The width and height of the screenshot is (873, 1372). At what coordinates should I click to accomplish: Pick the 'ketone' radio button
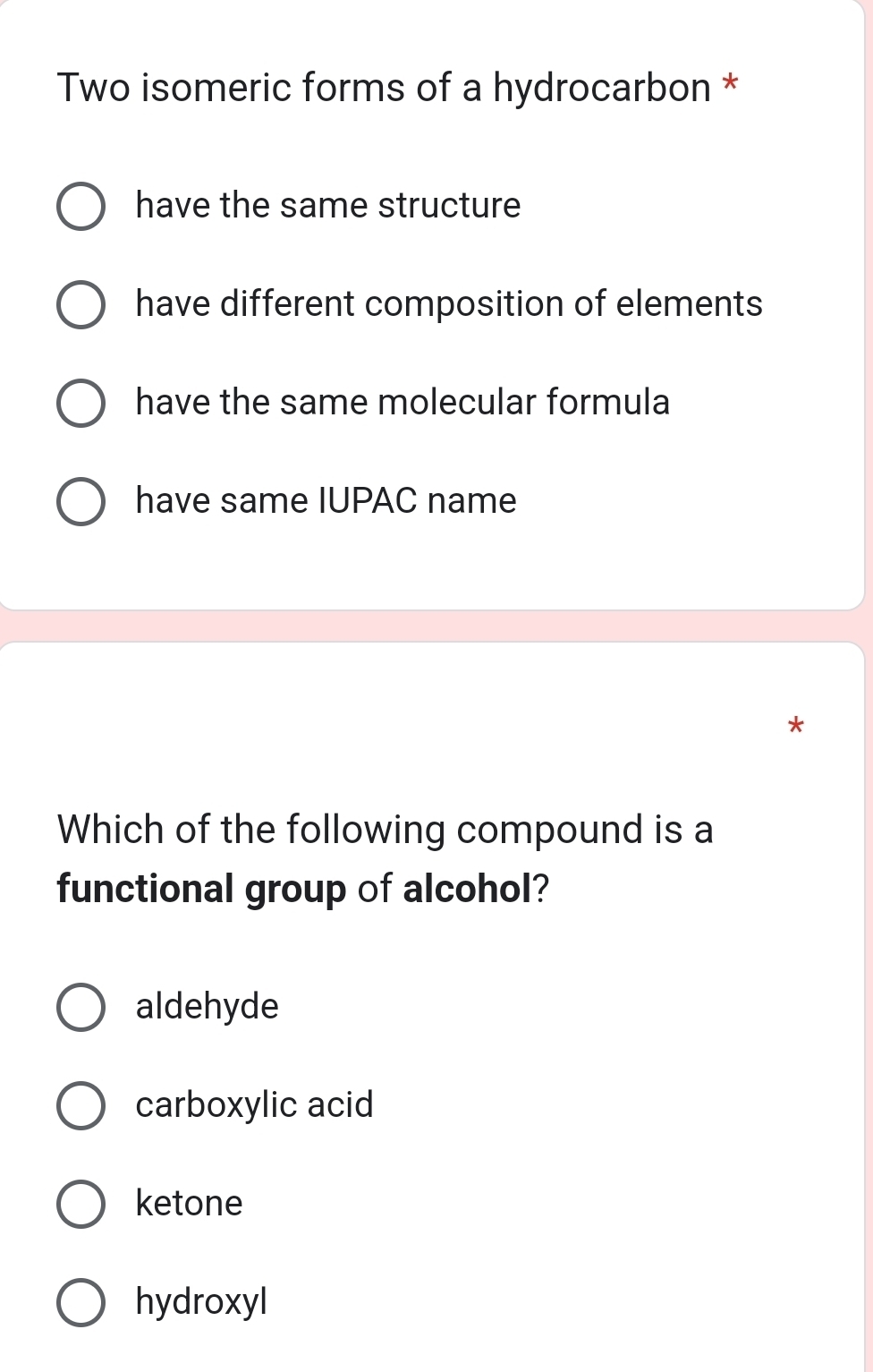tap(81, 1204)
